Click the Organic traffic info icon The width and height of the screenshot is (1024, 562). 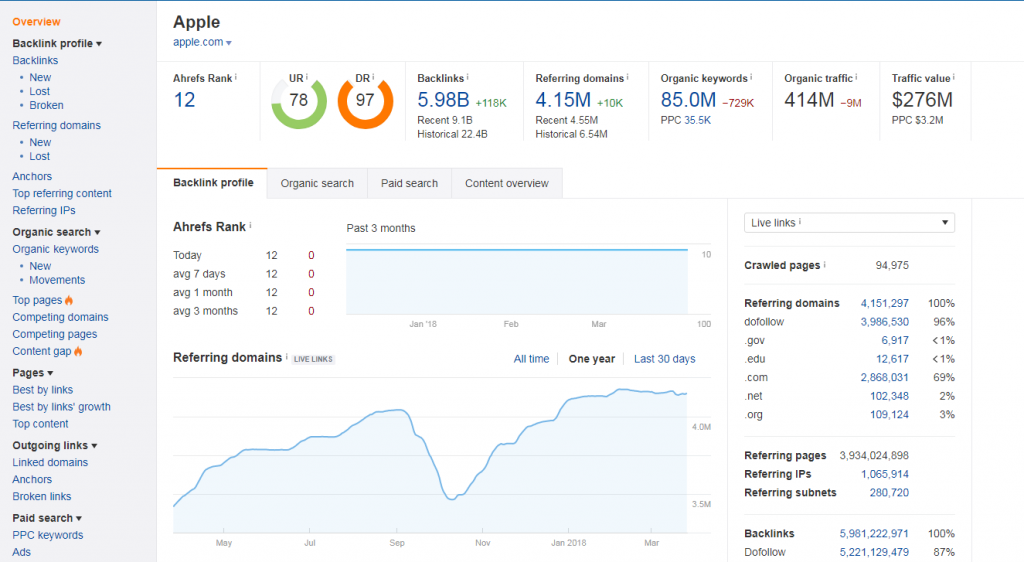[x=856, y=77]
